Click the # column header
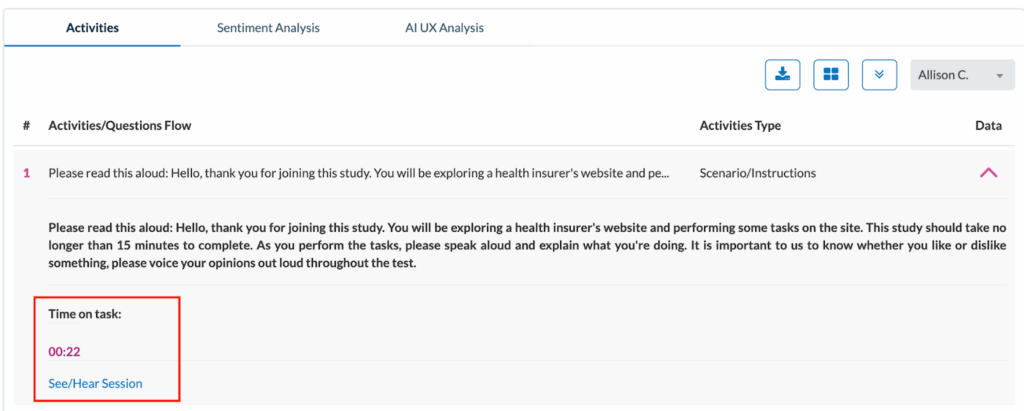 (26, 126)
